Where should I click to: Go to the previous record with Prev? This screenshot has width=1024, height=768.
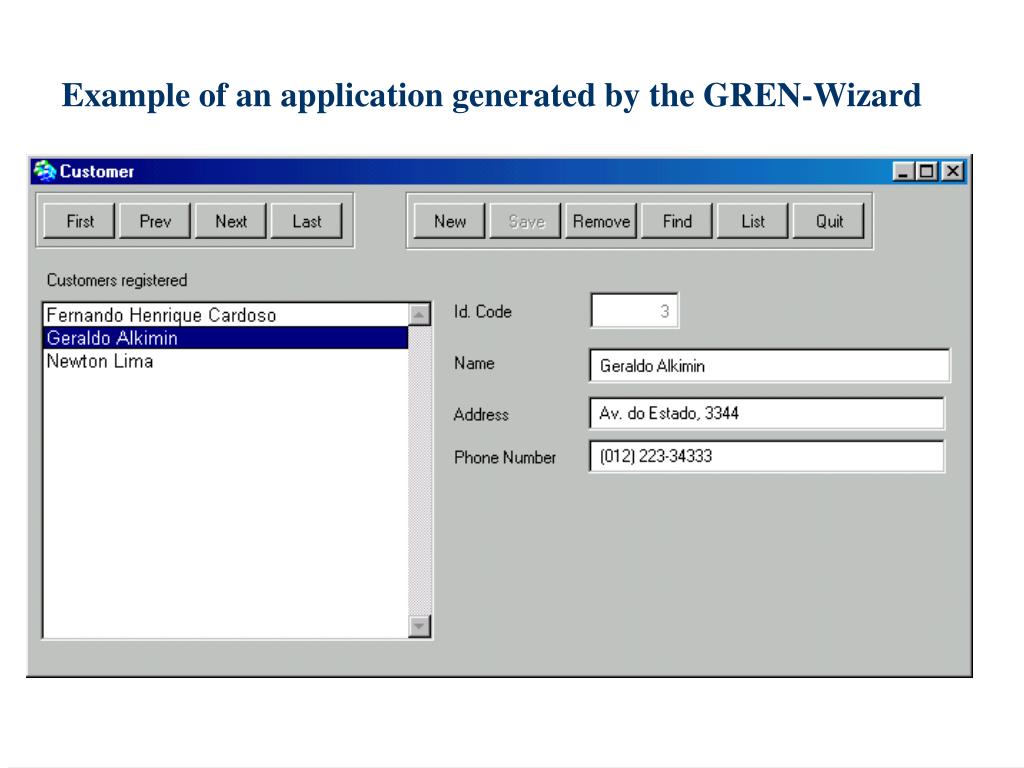(x=155, y=221)
